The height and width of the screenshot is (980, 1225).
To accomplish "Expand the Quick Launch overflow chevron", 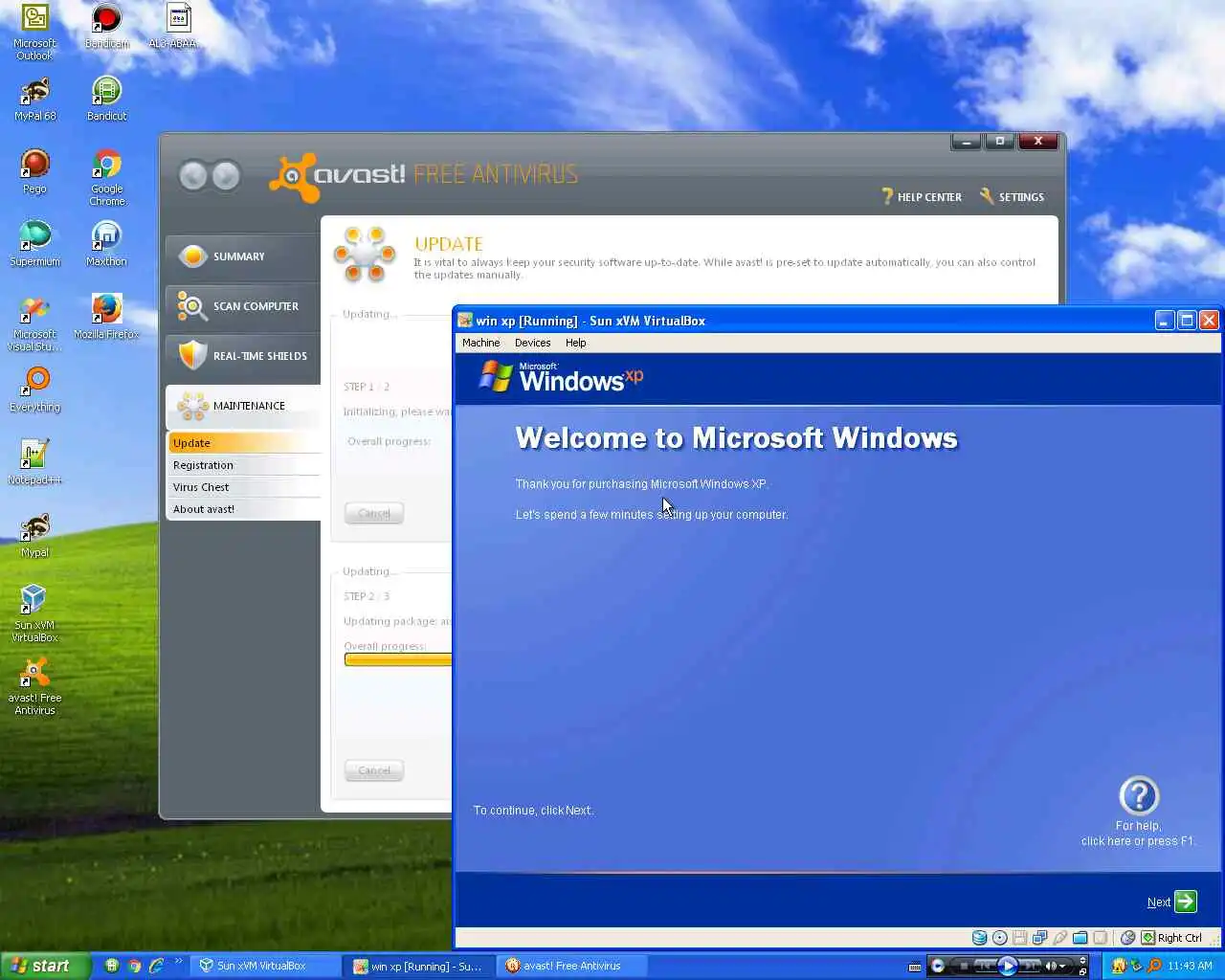I will 178,961.
